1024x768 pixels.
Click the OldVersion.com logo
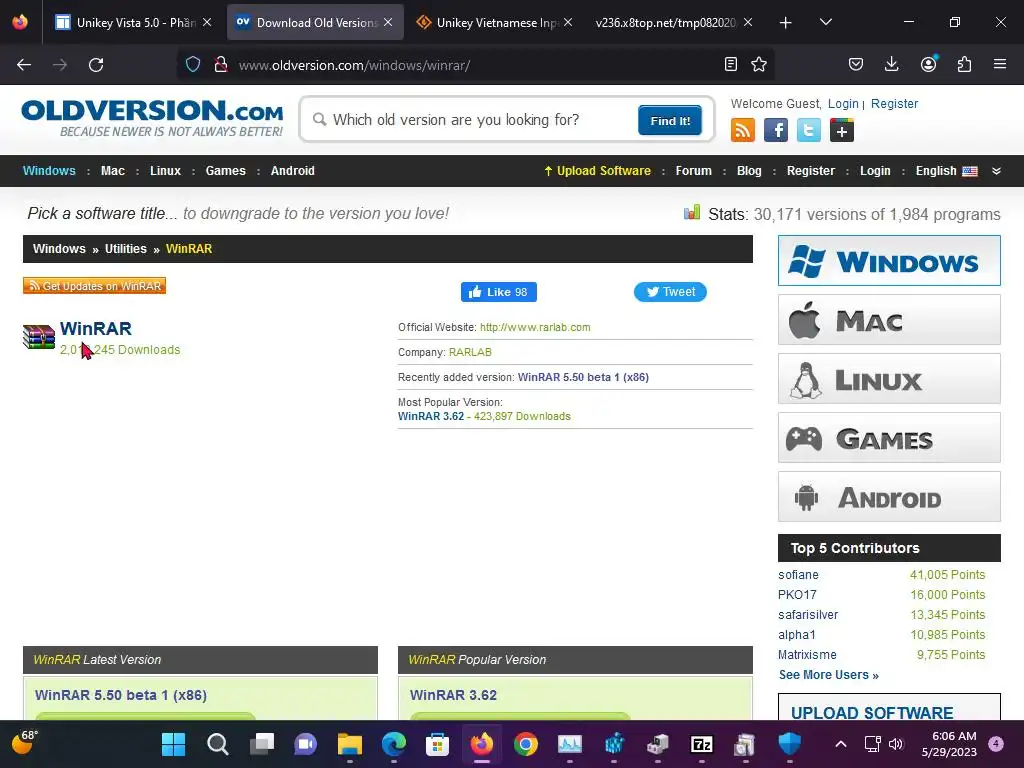[x=152, y=118]
